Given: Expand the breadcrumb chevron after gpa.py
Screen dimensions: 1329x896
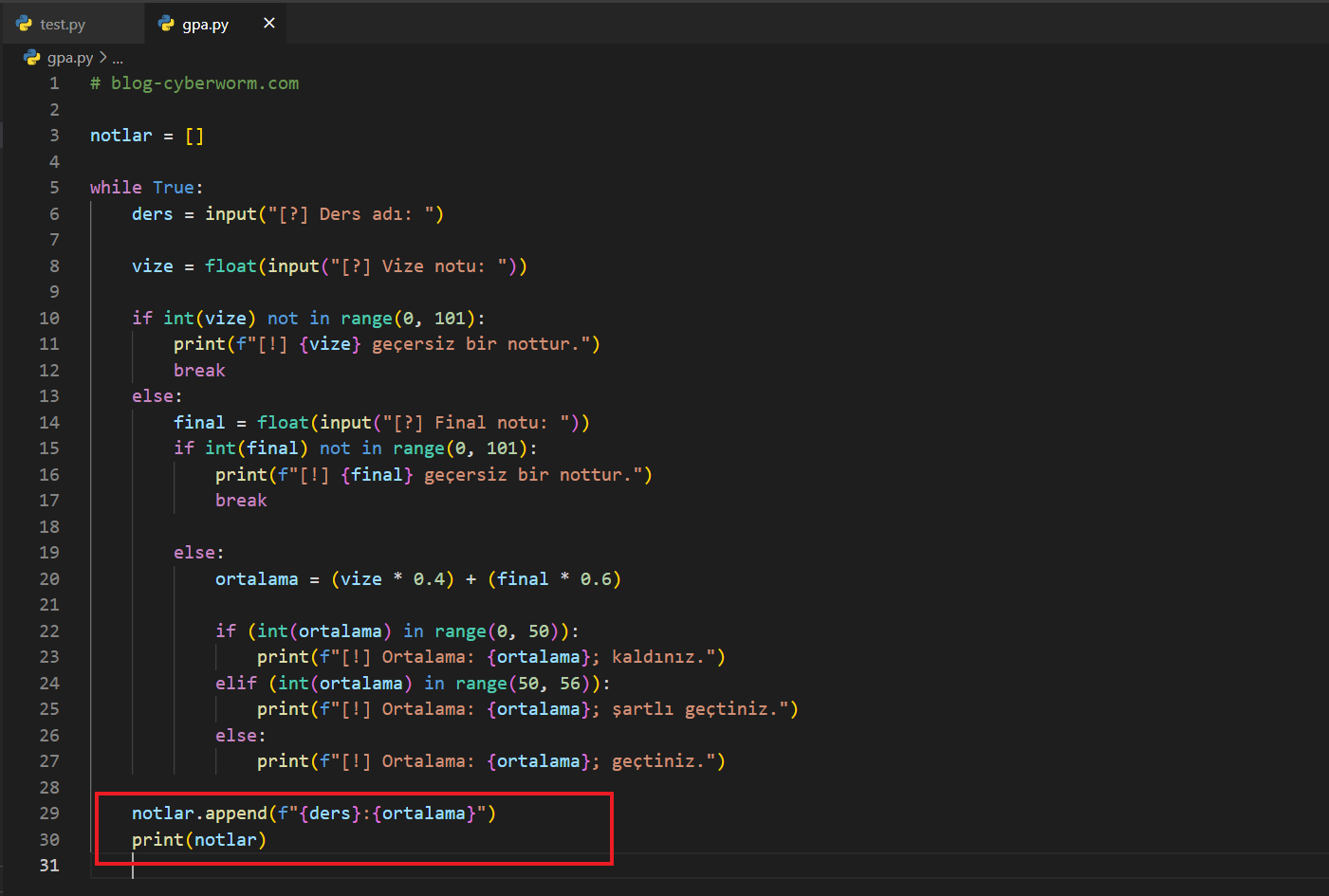Looking at the screenshot, I should coord(103,58).
